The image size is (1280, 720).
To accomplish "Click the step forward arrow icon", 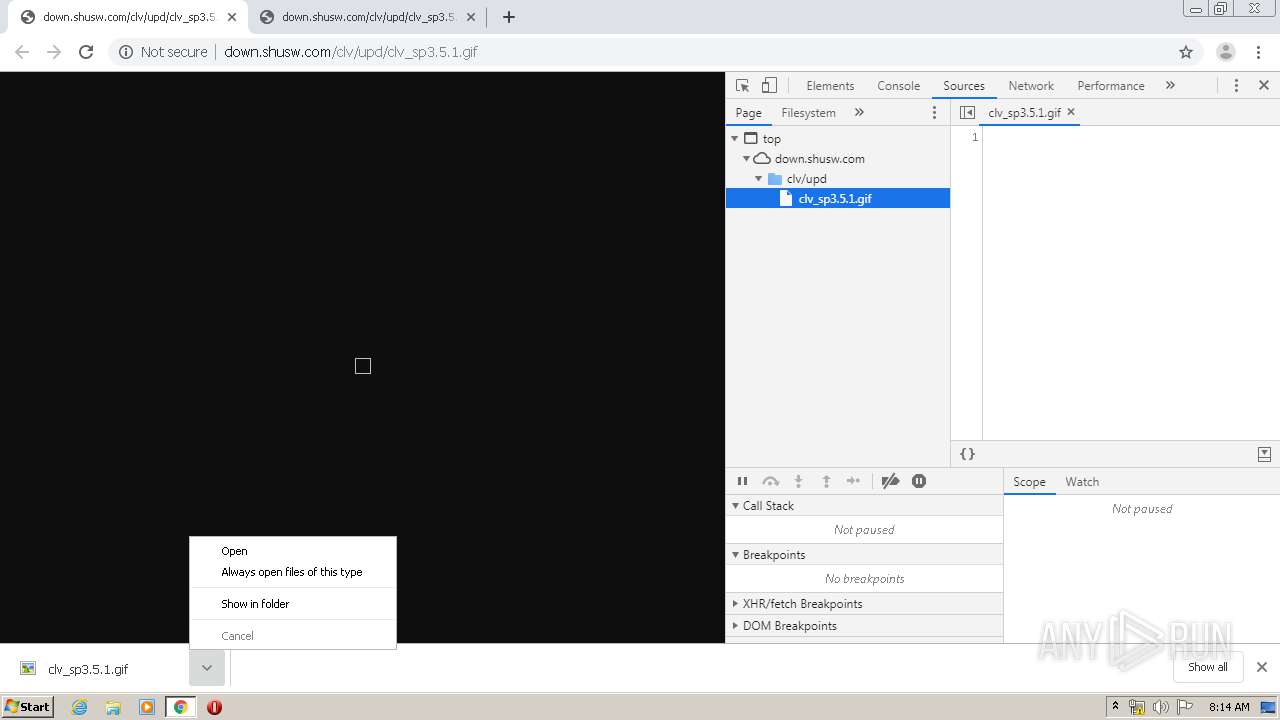I will (x=853, y=482).
